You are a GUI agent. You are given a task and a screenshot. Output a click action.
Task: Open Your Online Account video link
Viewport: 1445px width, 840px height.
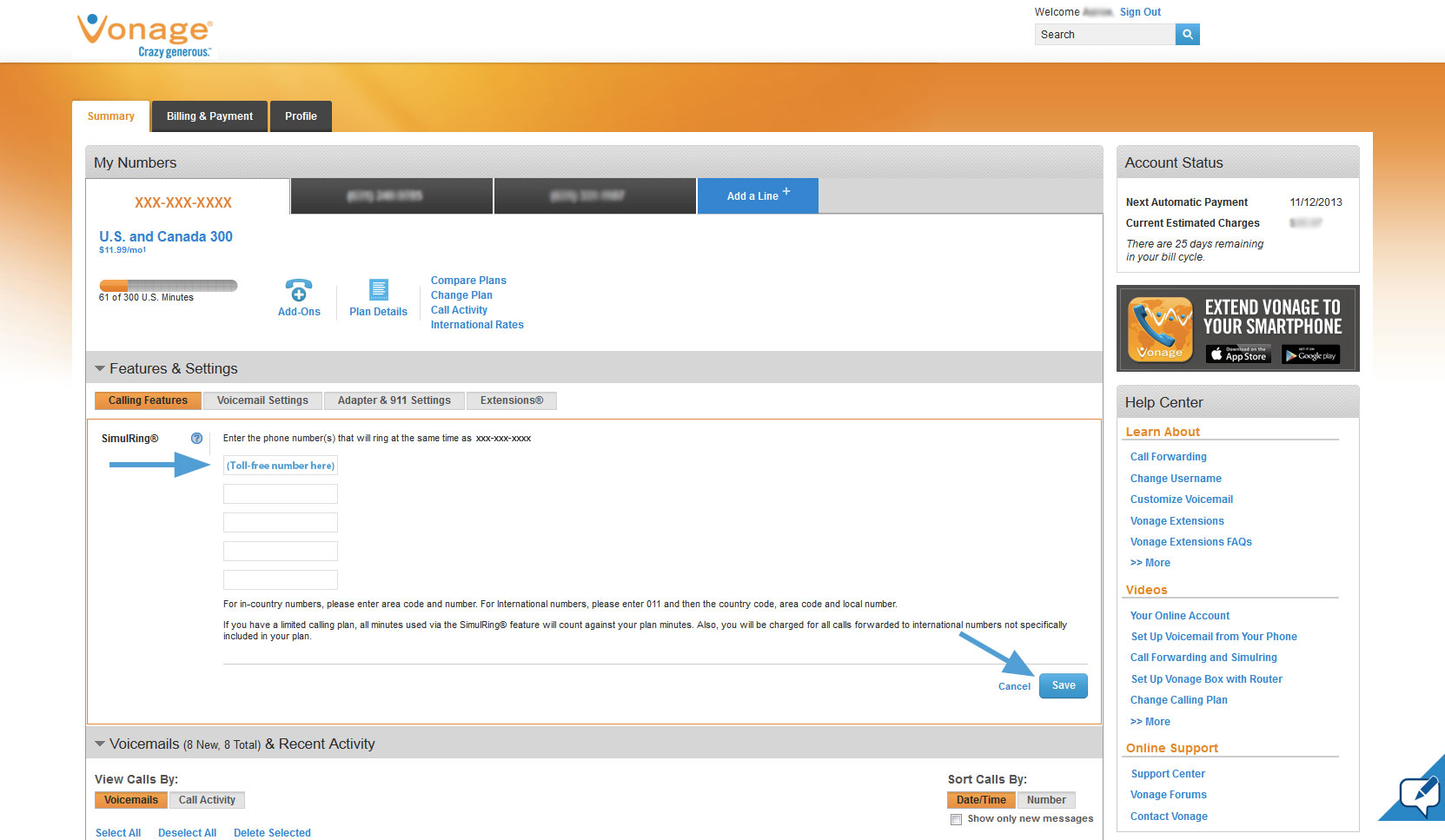[x=1179, y=616]
